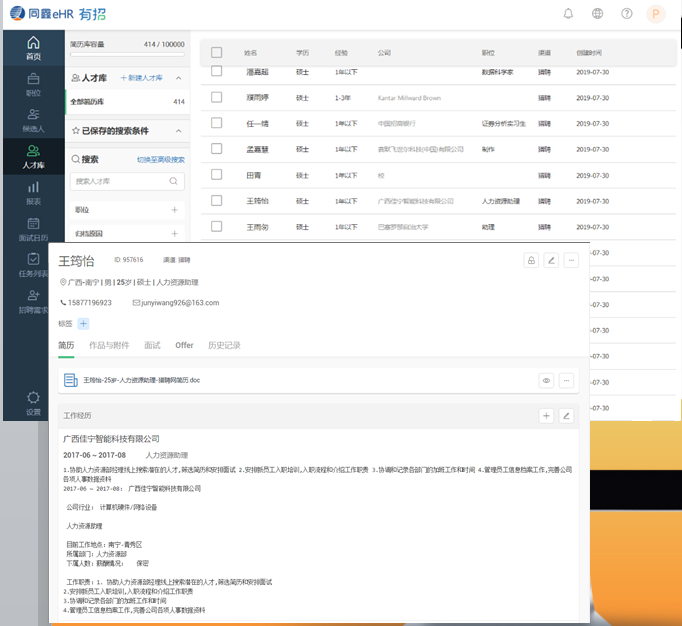Viewport: 682px width, 626px height.
Task: Click 切换至高级搜索 link
Action: (160, 160)
